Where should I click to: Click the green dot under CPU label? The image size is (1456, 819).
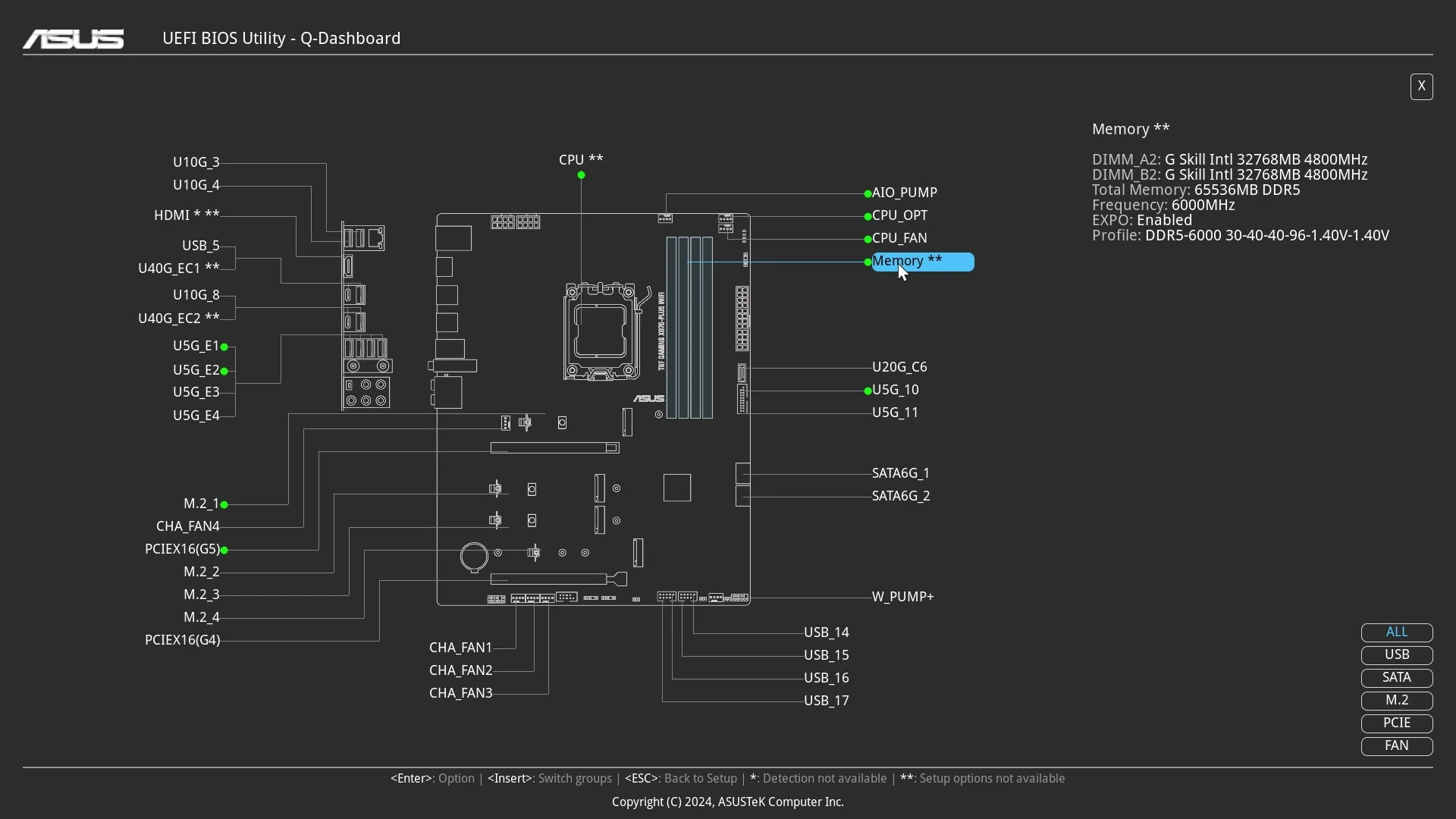tap(581, 175)
